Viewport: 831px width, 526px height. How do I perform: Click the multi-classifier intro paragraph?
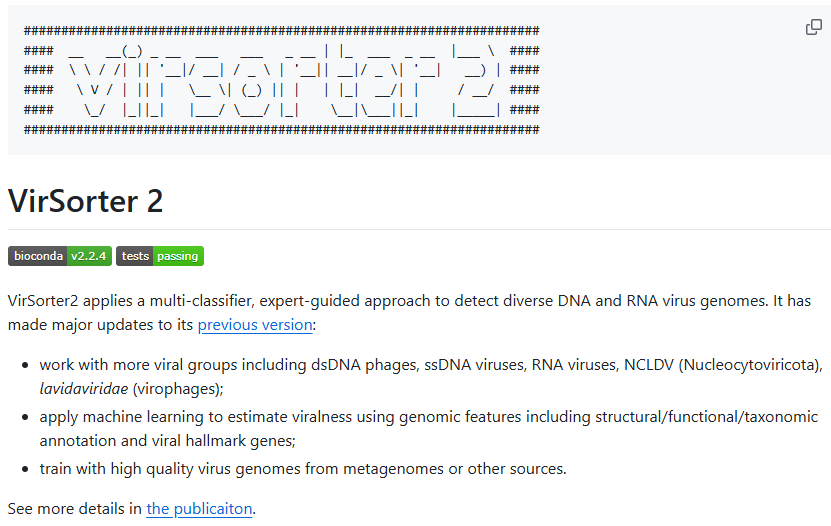pos(409,313)
